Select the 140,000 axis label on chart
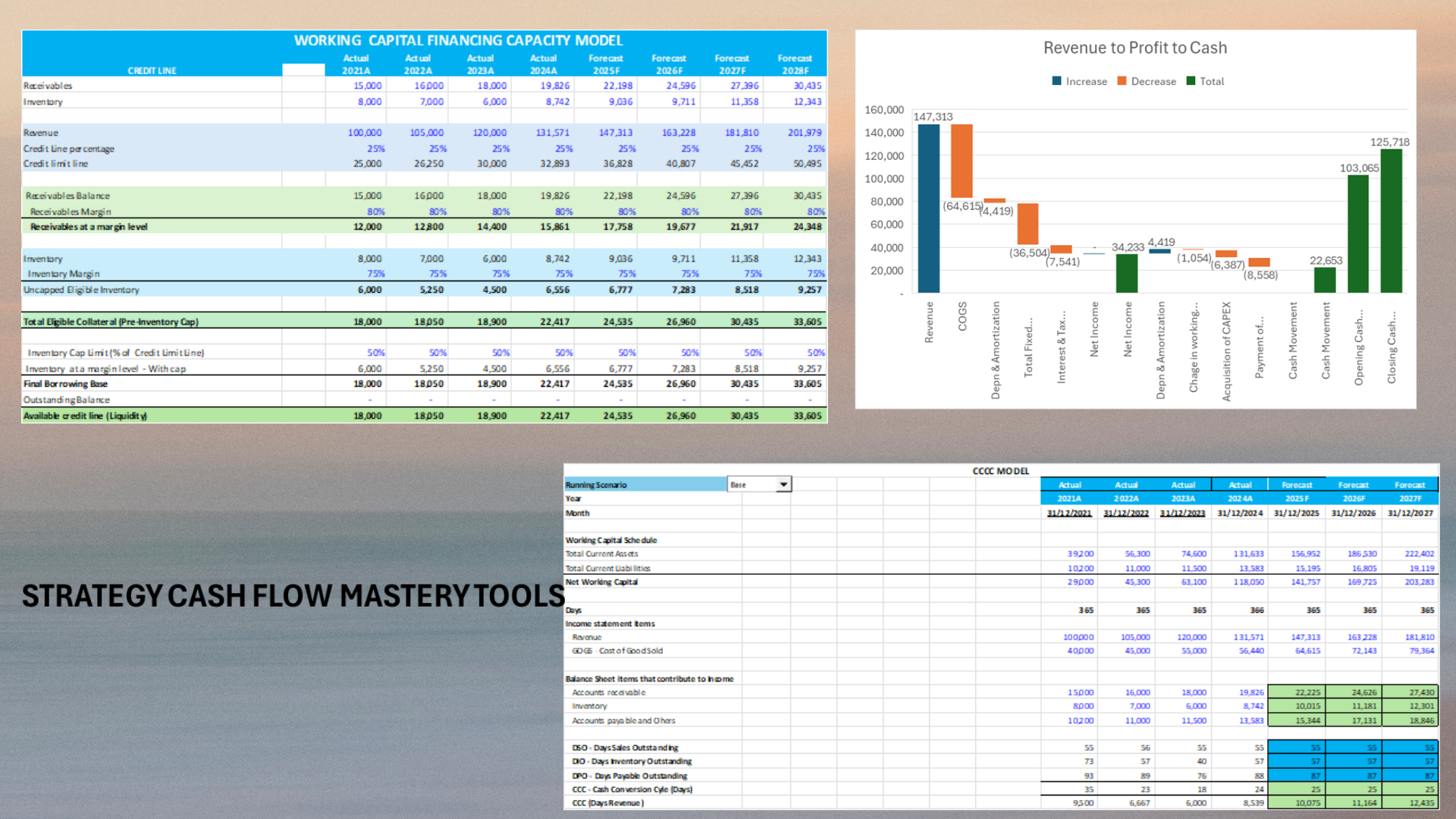 coord(884,133)
